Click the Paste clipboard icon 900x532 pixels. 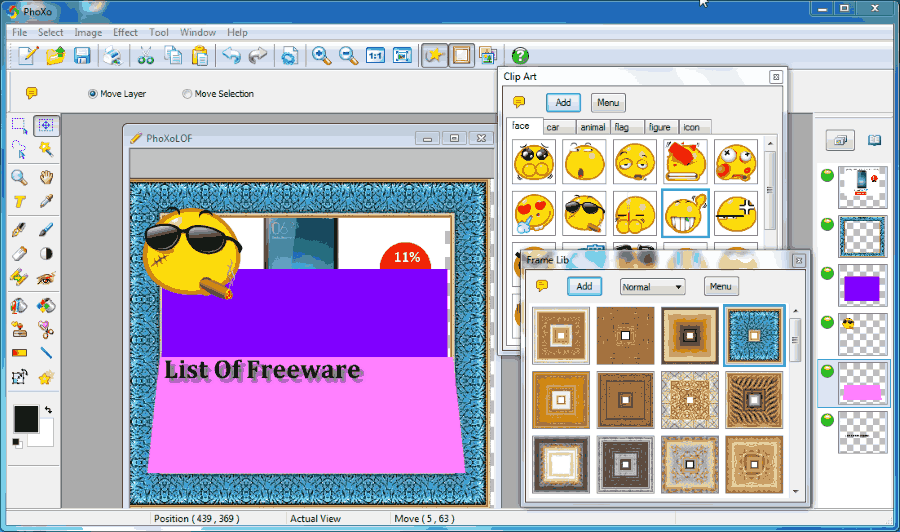coord(200,56)
